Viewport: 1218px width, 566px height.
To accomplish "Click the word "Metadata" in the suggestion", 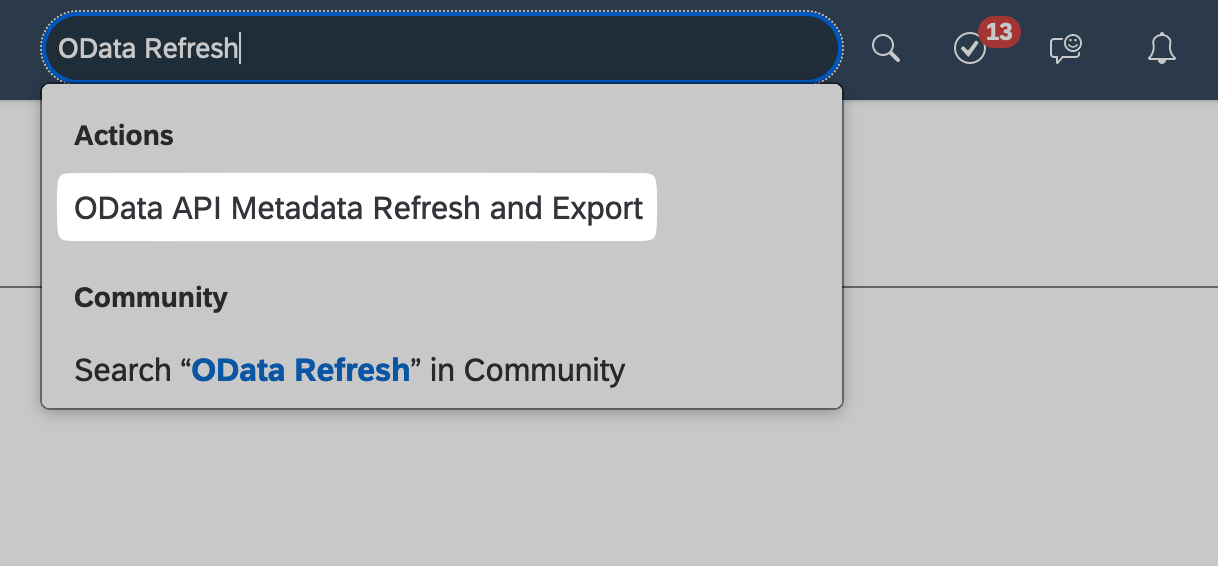I will coord(298,208).
